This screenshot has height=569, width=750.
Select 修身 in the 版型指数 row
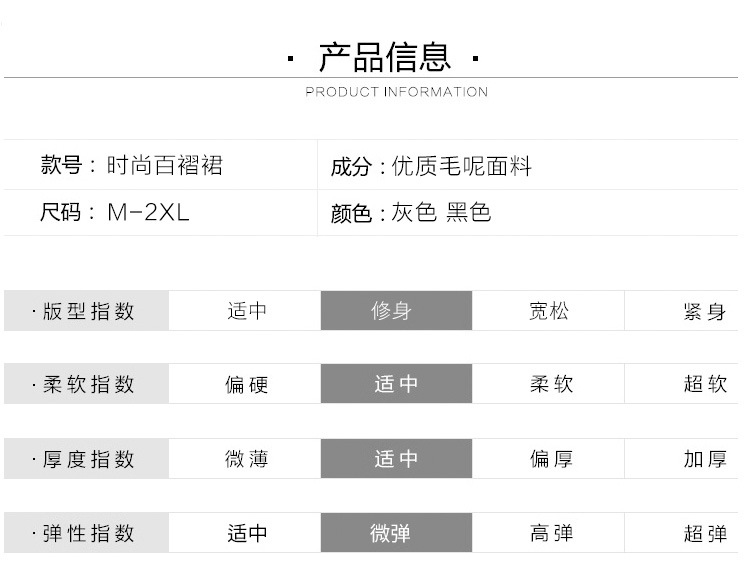(x=396, y=311)
